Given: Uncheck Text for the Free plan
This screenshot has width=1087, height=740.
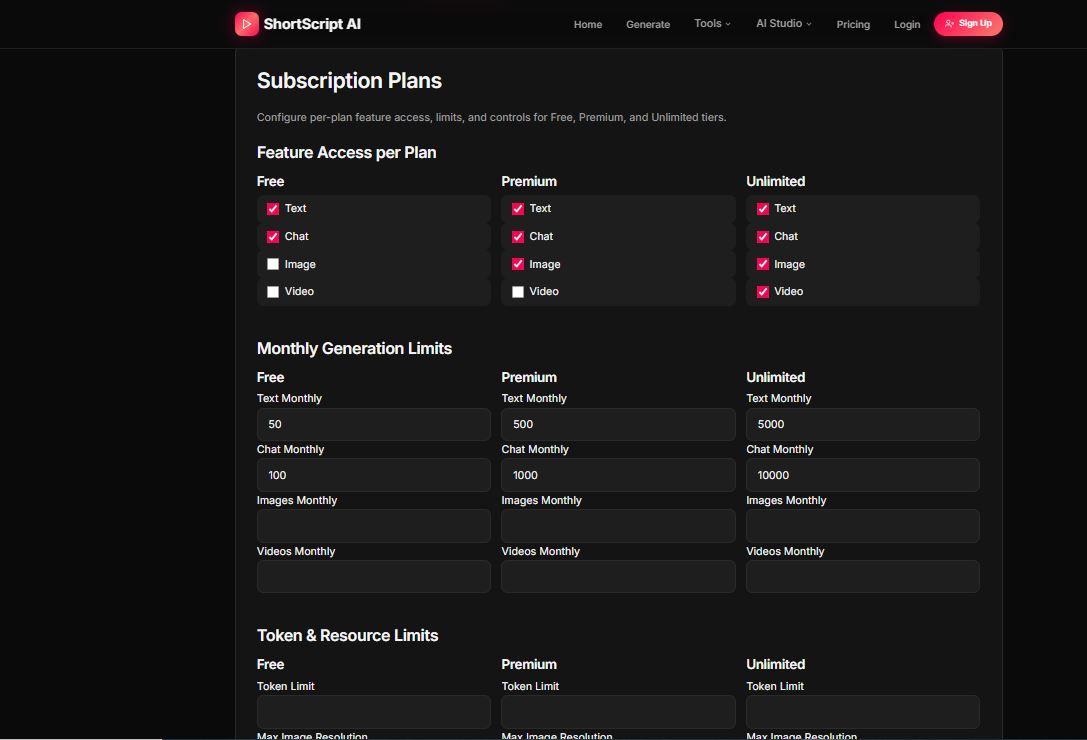Looking at the screenshot, I should click(273, 209).
